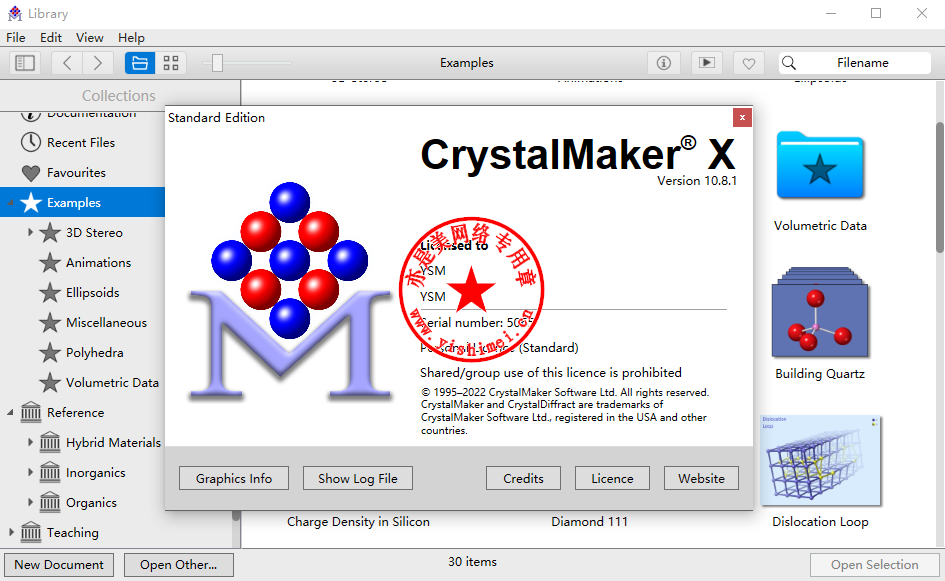This screenshot has height=581, width=945.
Task: Open the Help menu
Action: pyautogui.click(x=131, y=37)
